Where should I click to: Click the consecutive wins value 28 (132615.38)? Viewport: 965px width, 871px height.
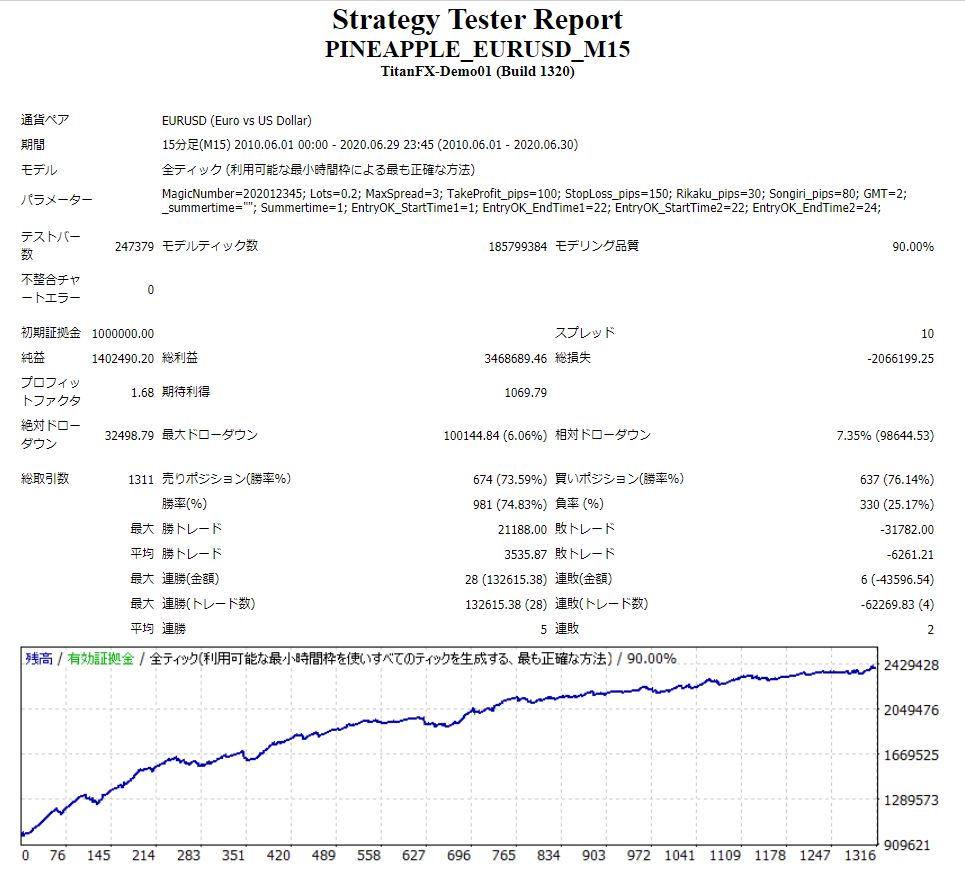tap(506, 579)
